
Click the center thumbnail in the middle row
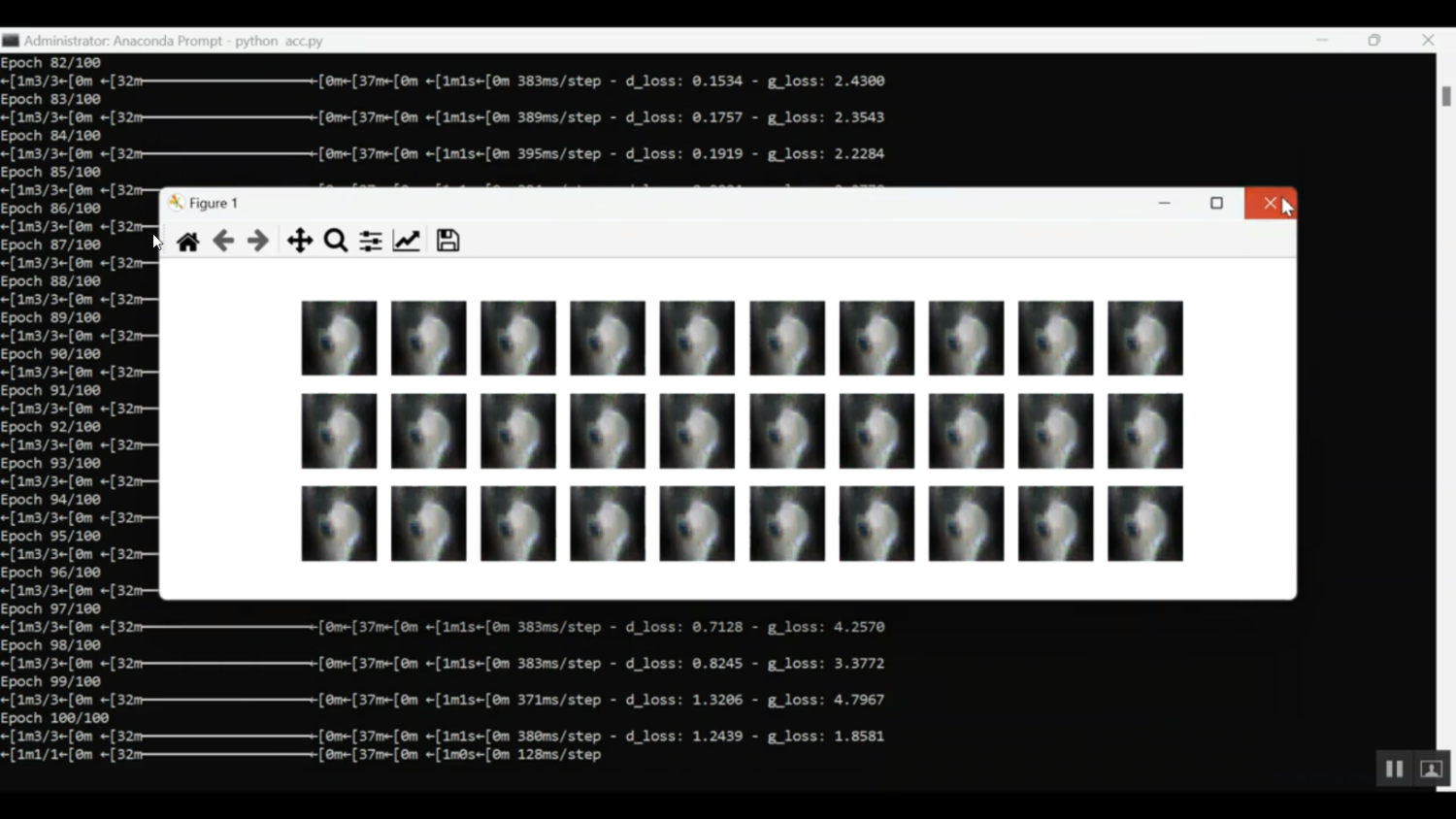tap(697, 430)
